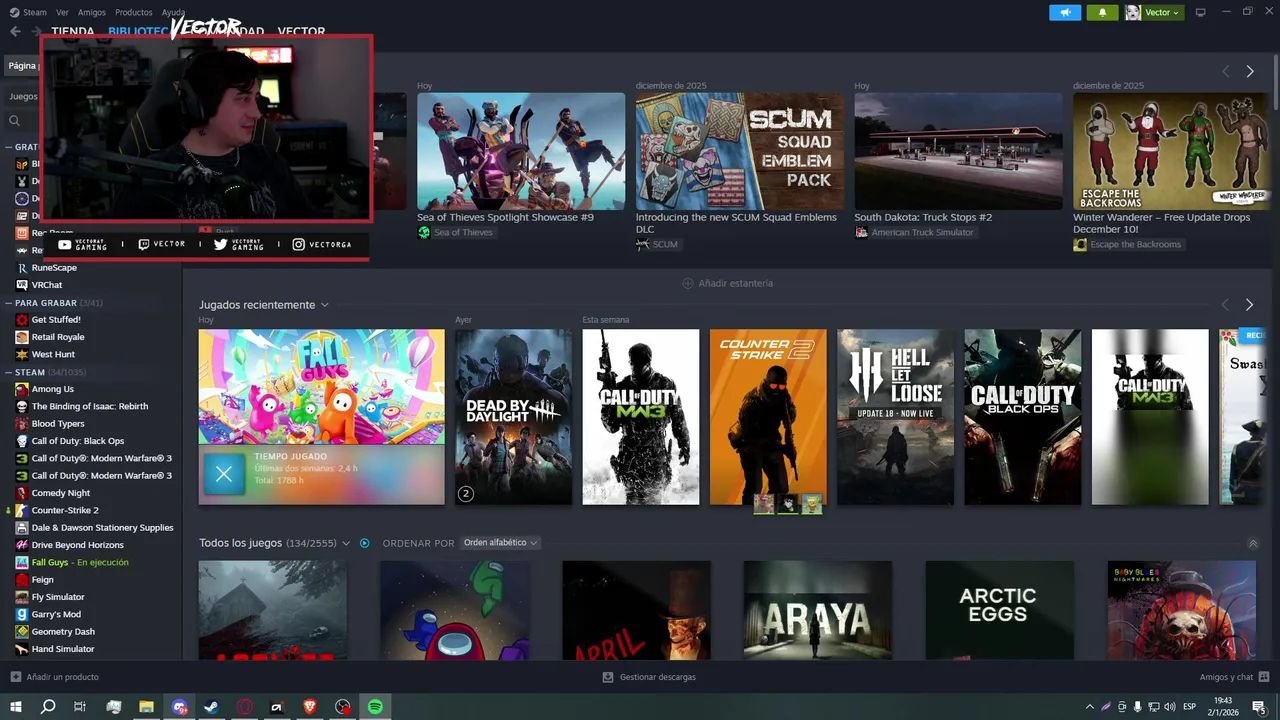Screen dimensions: 1280x720
Task: Collapse Todos los juegos shelf with chevron
Action: coord(1253,544)
